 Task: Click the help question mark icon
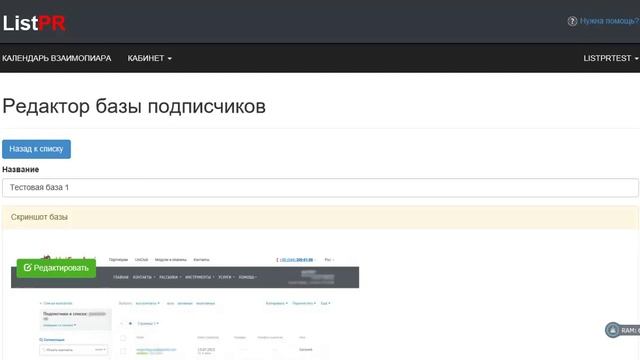point(572,21)
